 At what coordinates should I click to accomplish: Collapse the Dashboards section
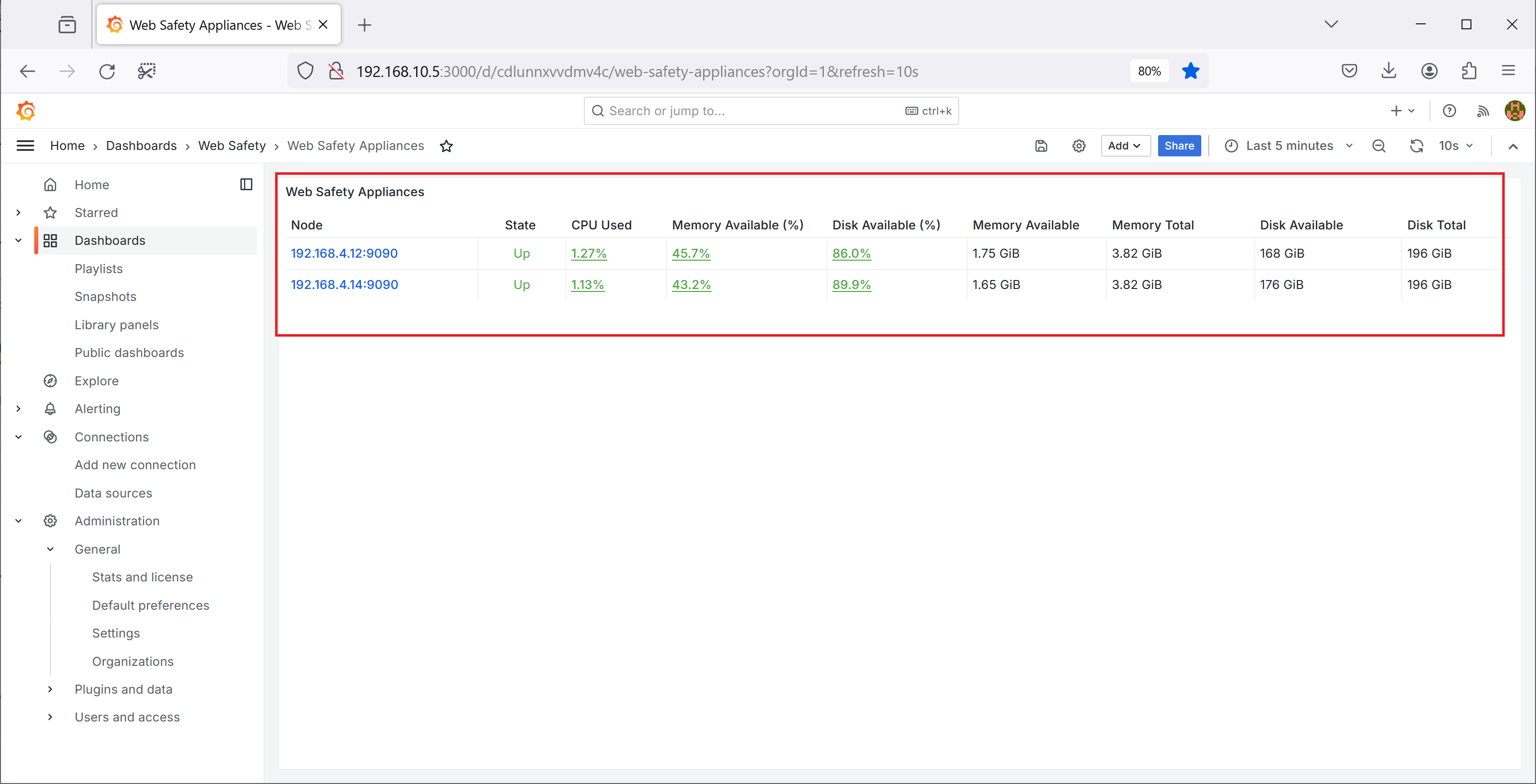tap(18, 241)
